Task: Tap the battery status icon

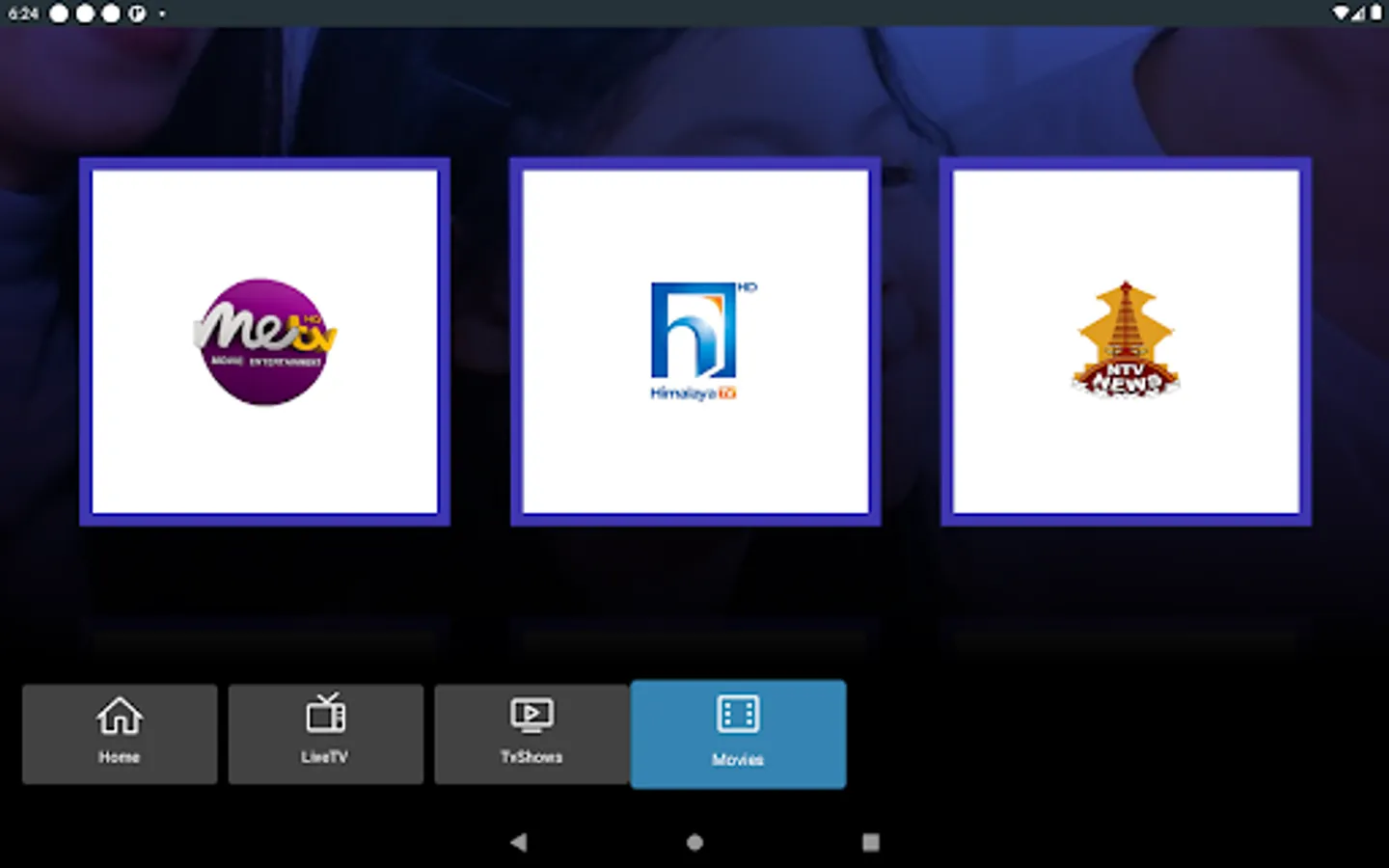Action: pyautogui.click(x=1375, y=13)
